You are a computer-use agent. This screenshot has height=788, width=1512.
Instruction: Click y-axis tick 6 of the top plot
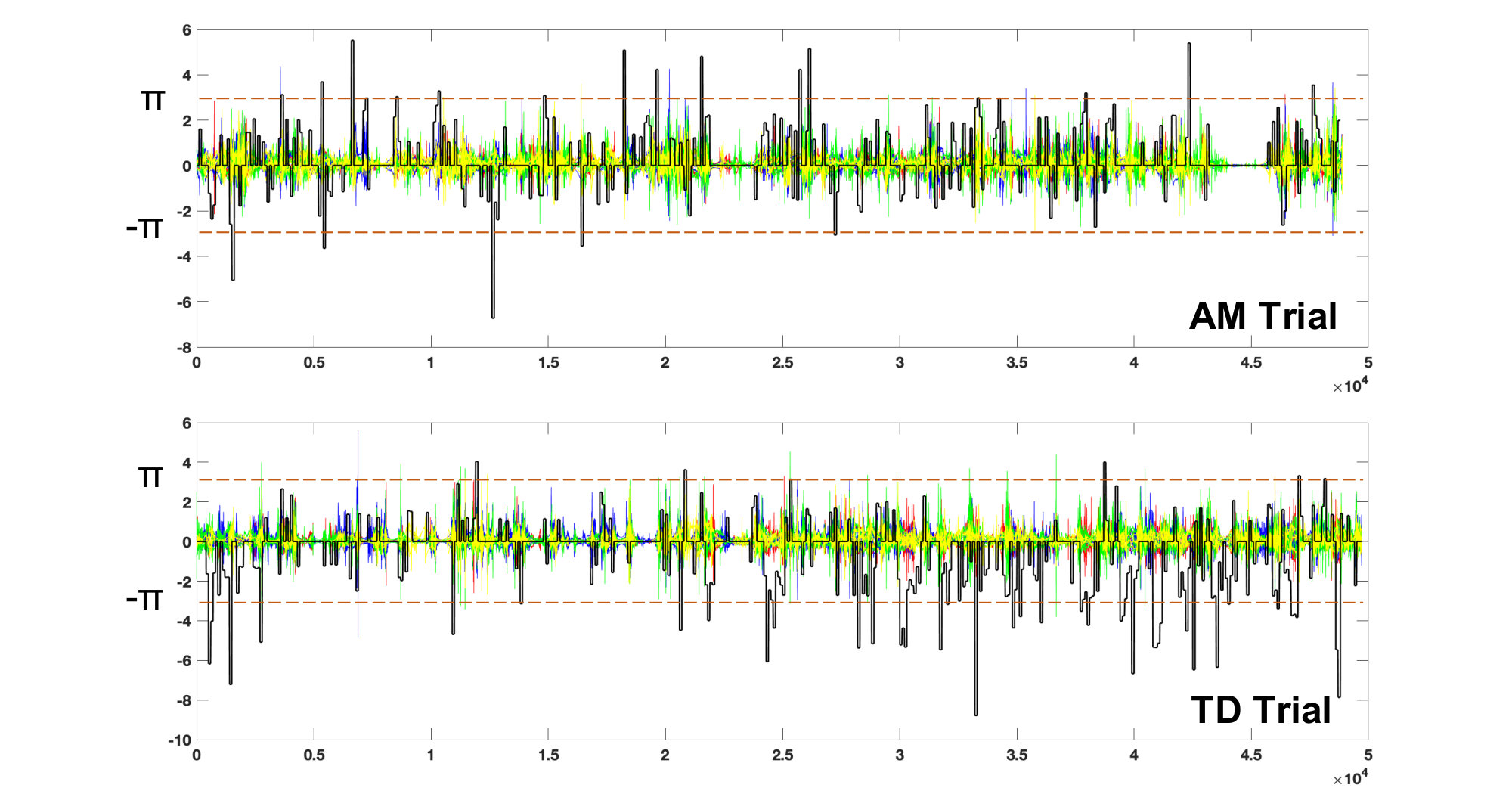point(187,30)
